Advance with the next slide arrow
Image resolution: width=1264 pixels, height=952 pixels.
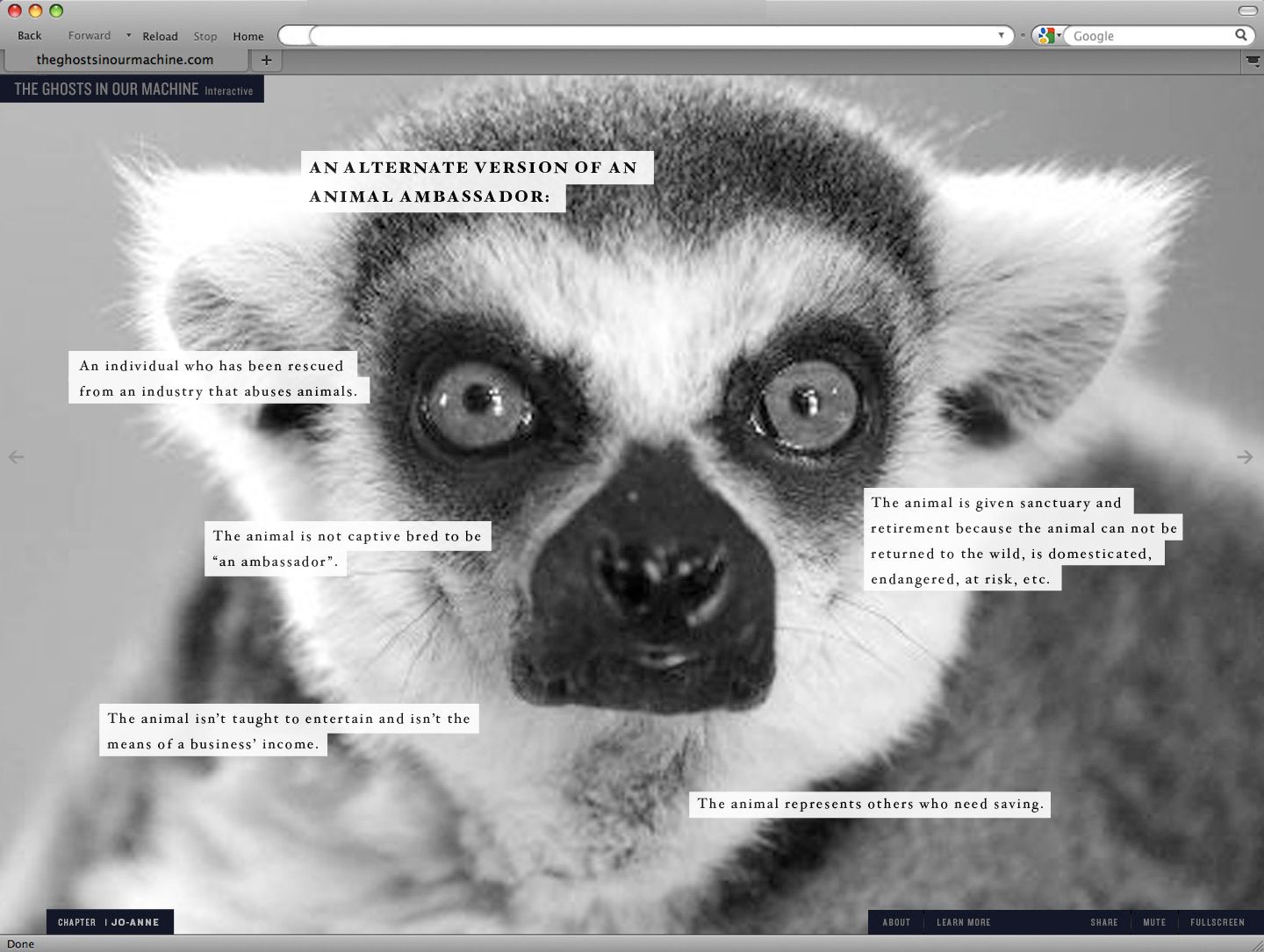click(1245, 457)
